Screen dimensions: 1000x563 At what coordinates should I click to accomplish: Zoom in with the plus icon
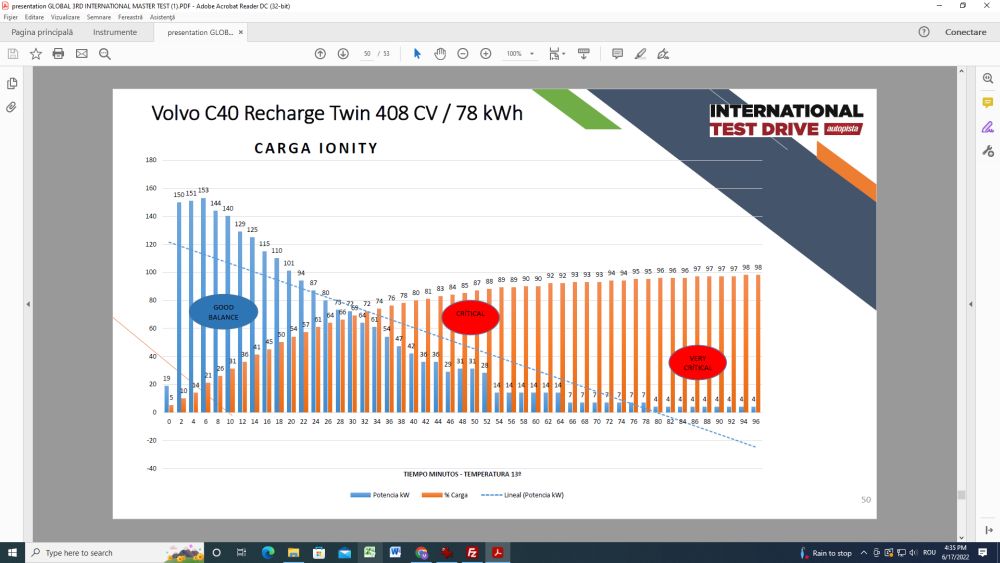point(486,54)
